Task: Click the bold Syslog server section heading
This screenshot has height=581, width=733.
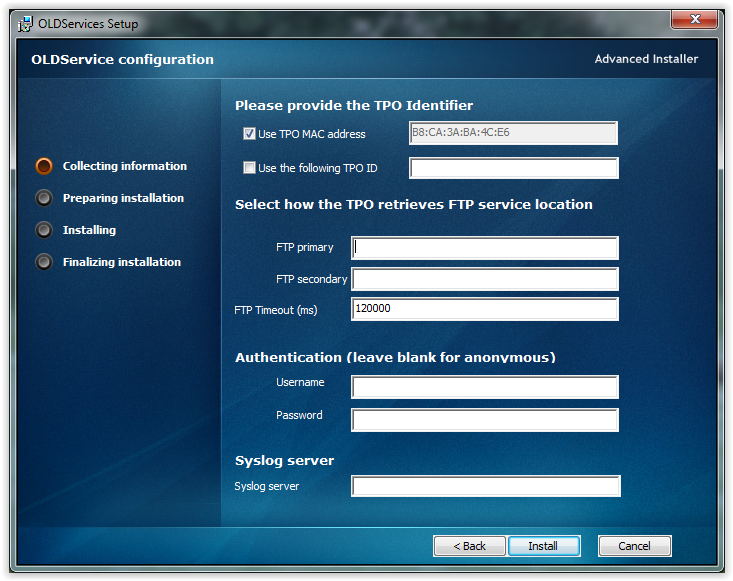Action: pos(284,461)
